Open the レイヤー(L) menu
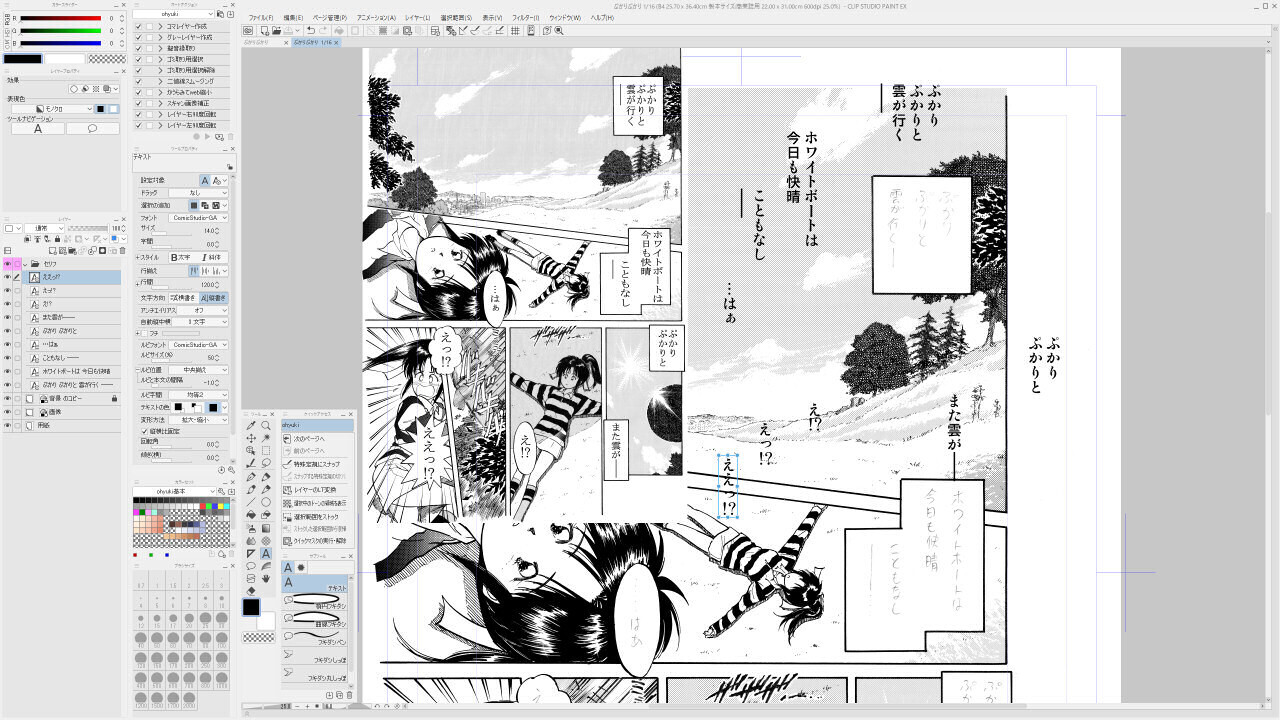Screen dimensions: 1280x720 pos(418,18)
